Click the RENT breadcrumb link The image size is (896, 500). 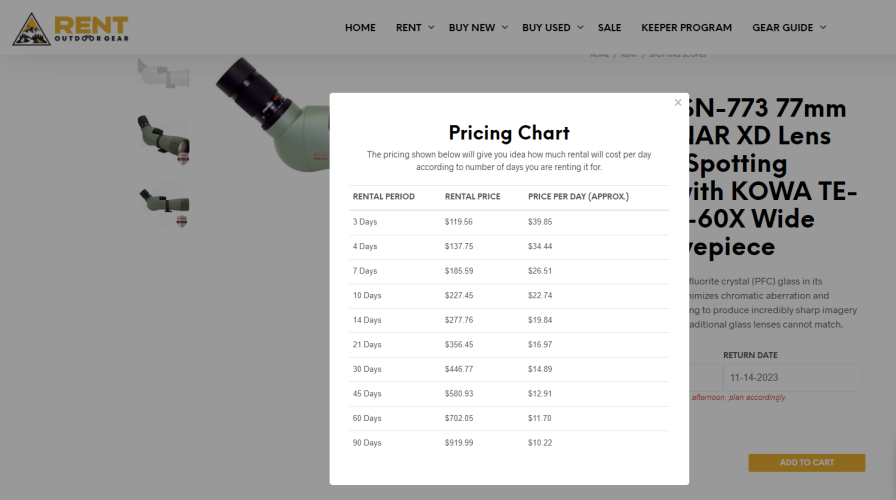pyautogui.click(x=629, y=55)
